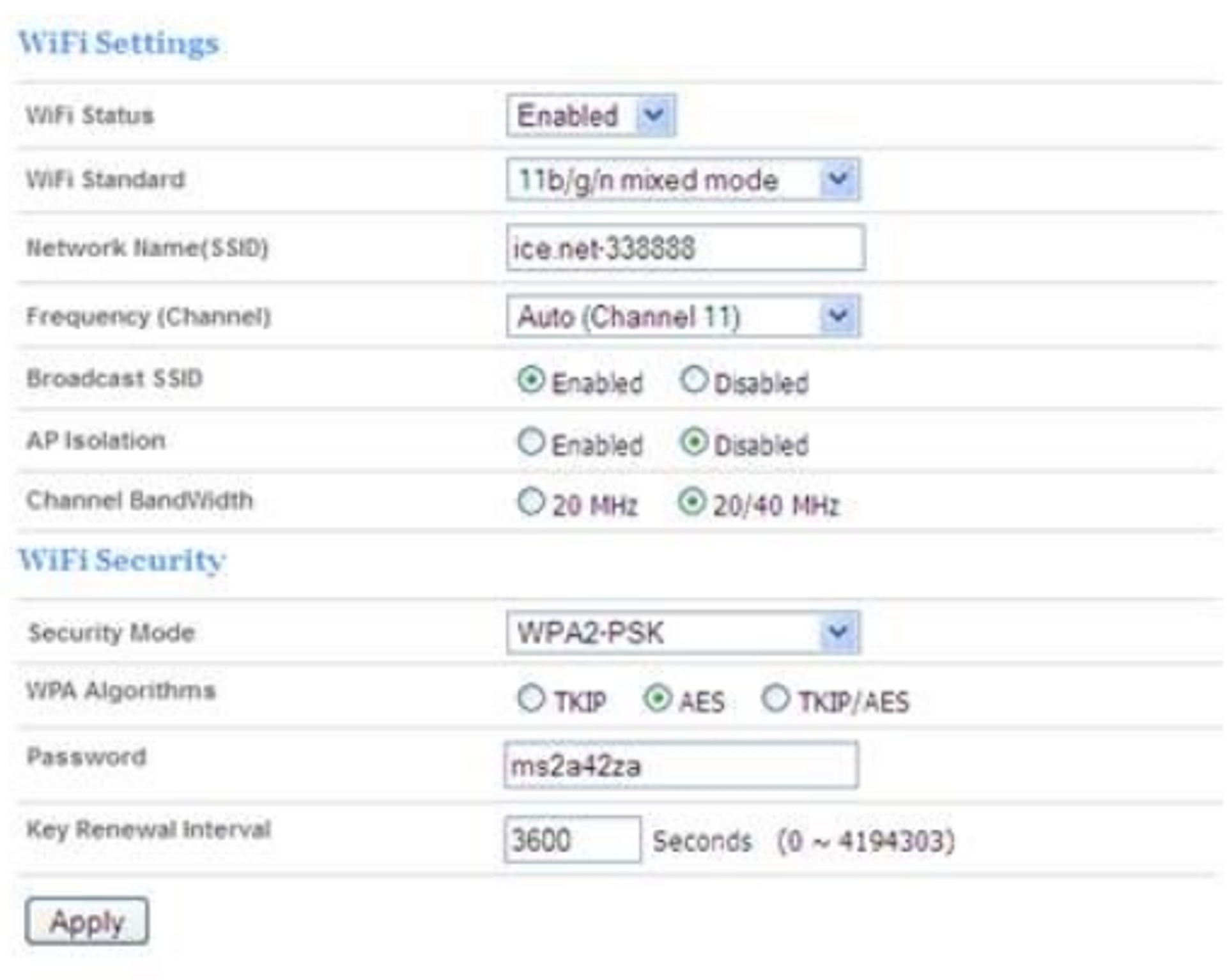
Task: Select Disabled for Broadcast SSID
Action: click(x=693, y=380)
